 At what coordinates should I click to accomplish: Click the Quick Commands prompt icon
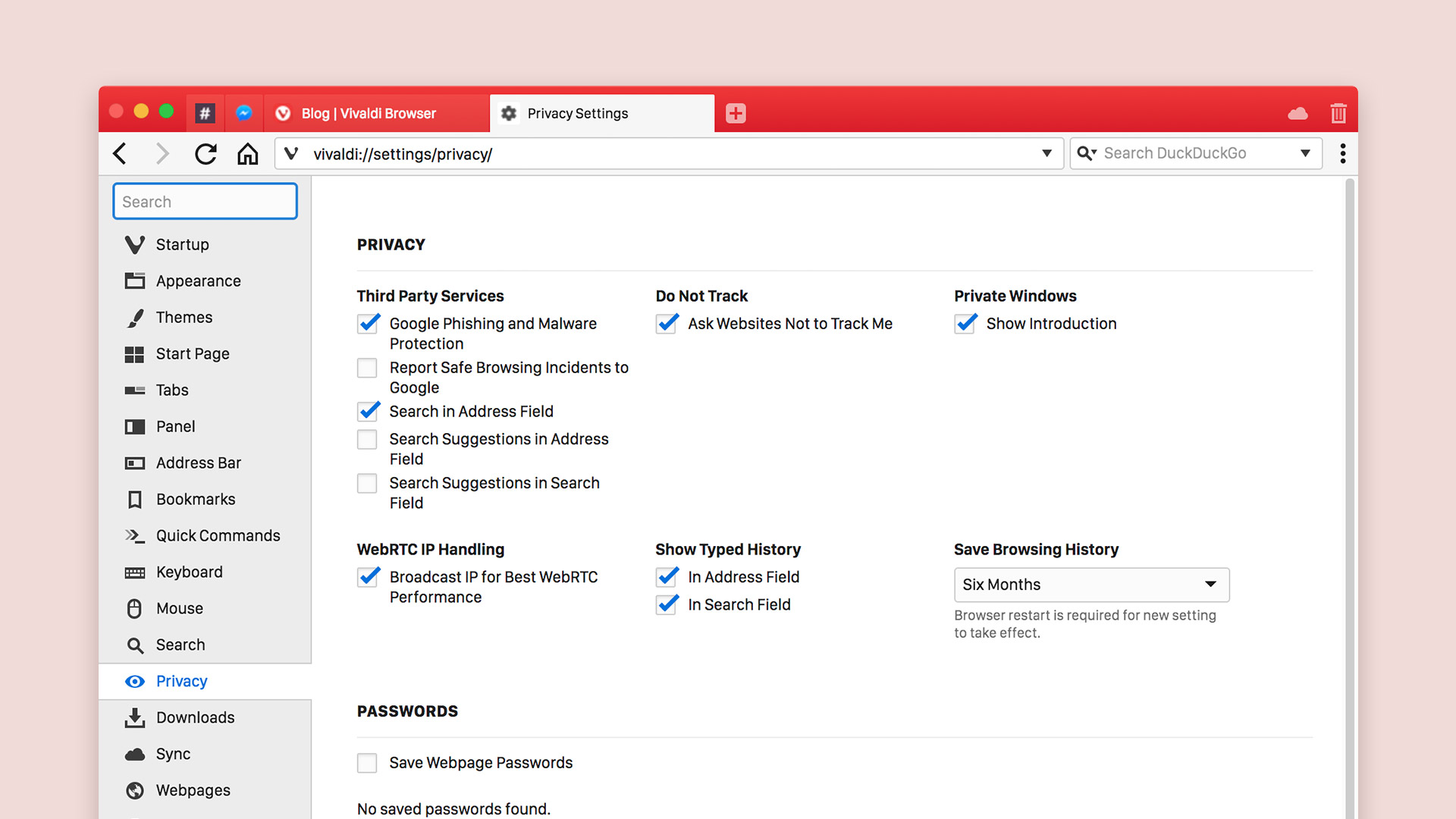pos(134,536)
